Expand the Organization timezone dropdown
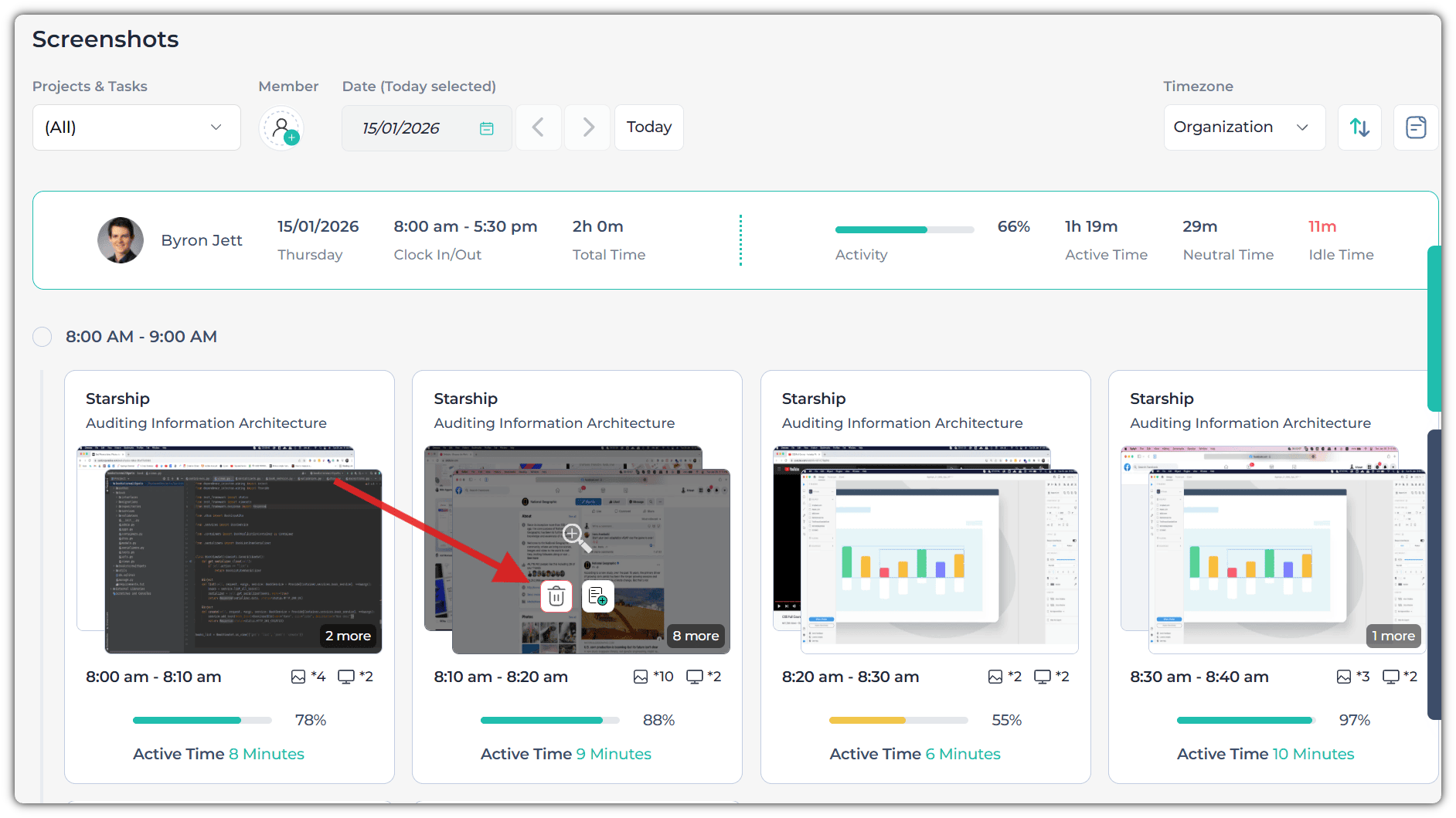The image size is (1456, 818). point(1243,127)
